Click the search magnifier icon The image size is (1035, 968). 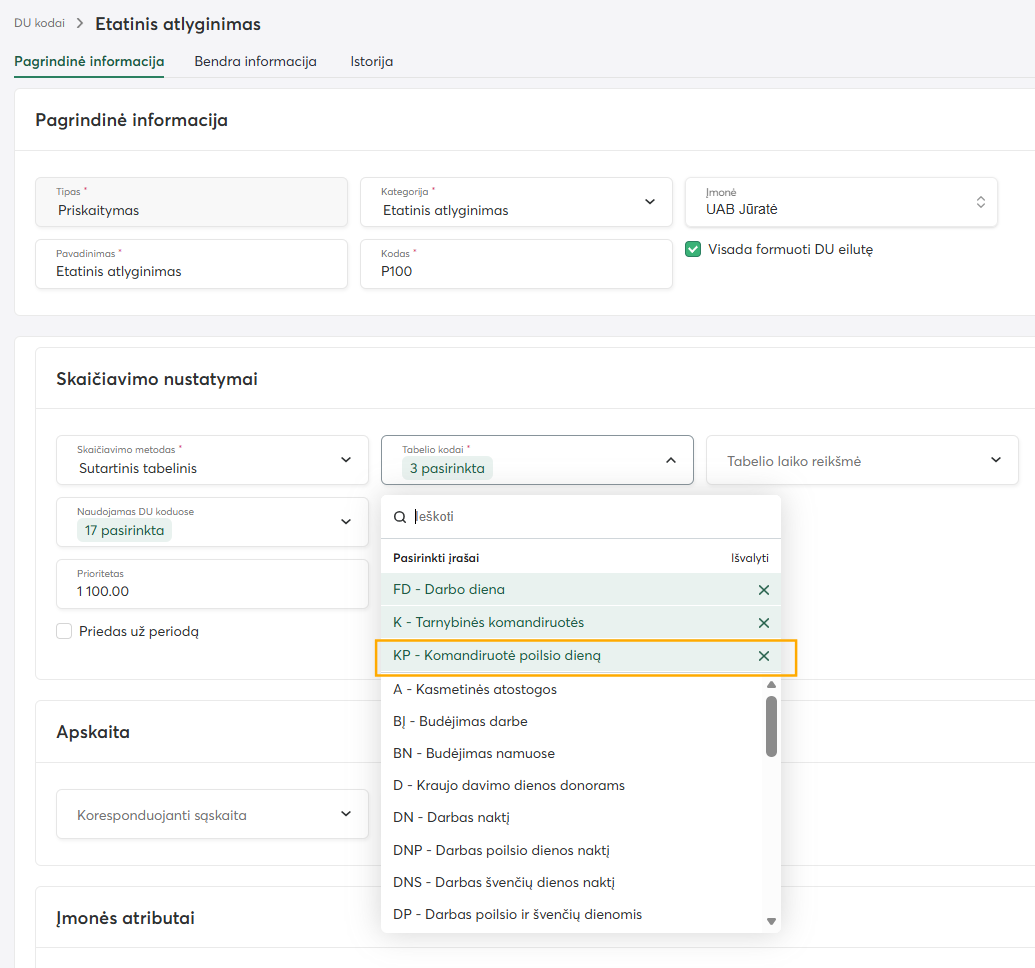point(399,517)
